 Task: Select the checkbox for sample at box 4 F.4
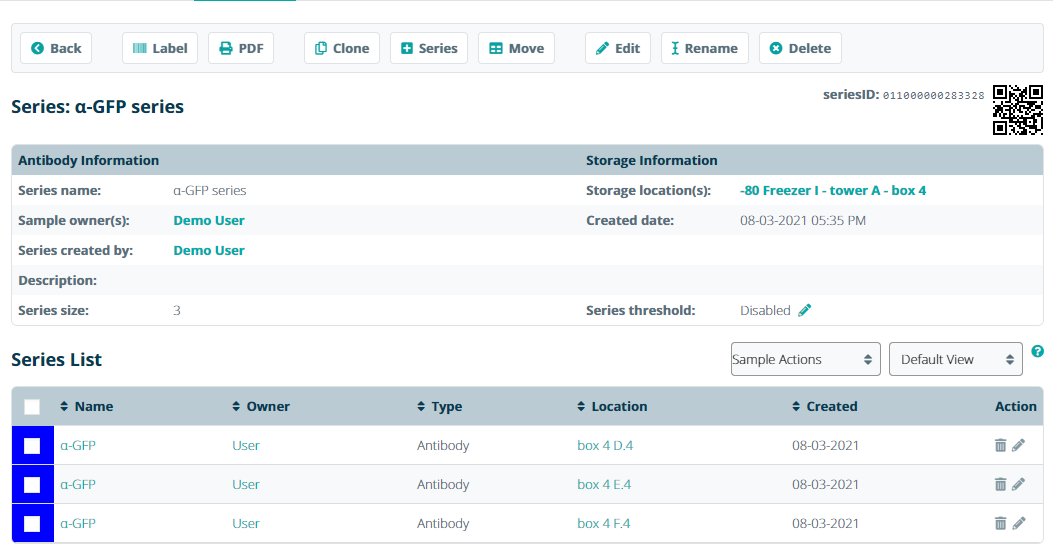point(32,523)
